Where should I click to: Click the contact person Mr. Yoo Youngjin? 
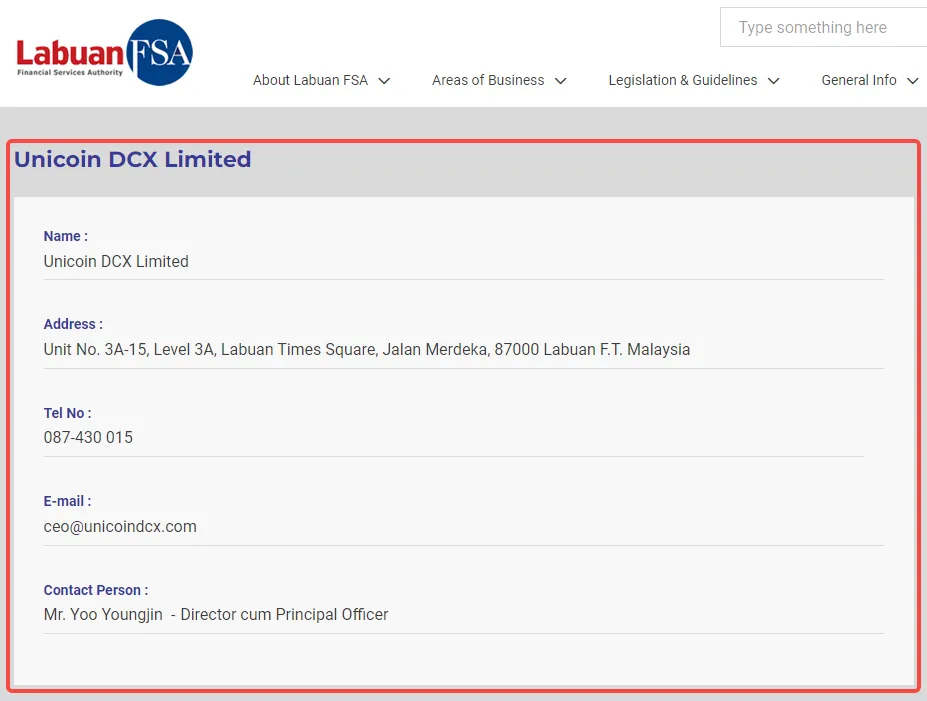click(103, 615)
